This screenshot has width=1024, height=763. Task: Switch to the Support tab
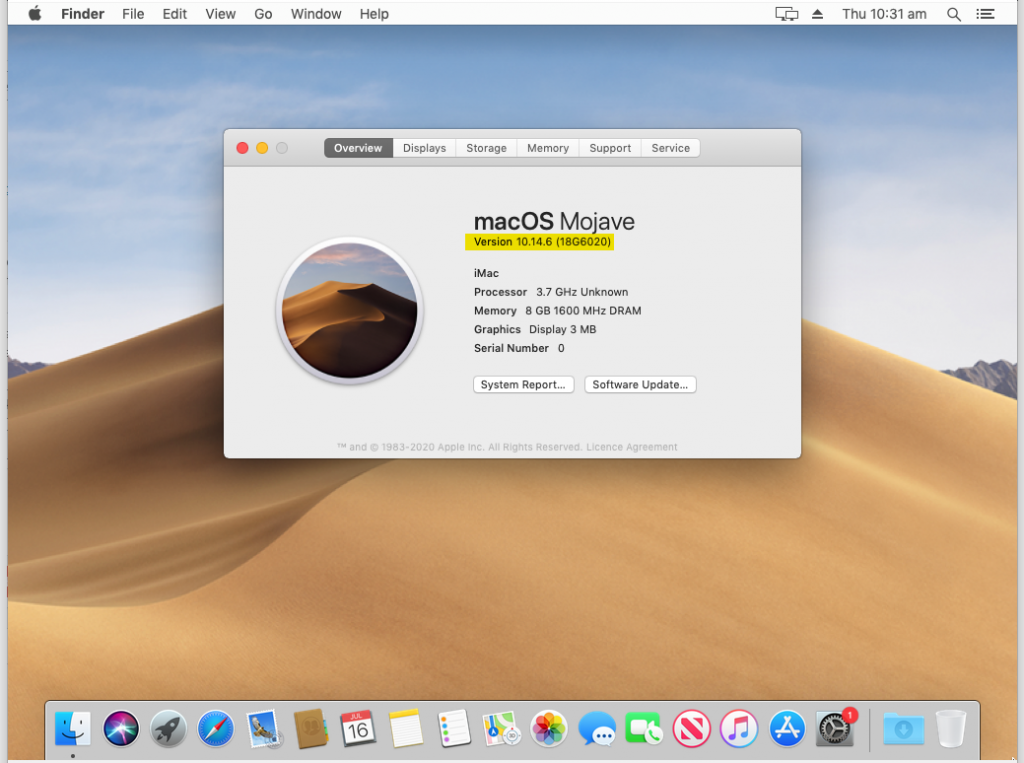[610, 148]
